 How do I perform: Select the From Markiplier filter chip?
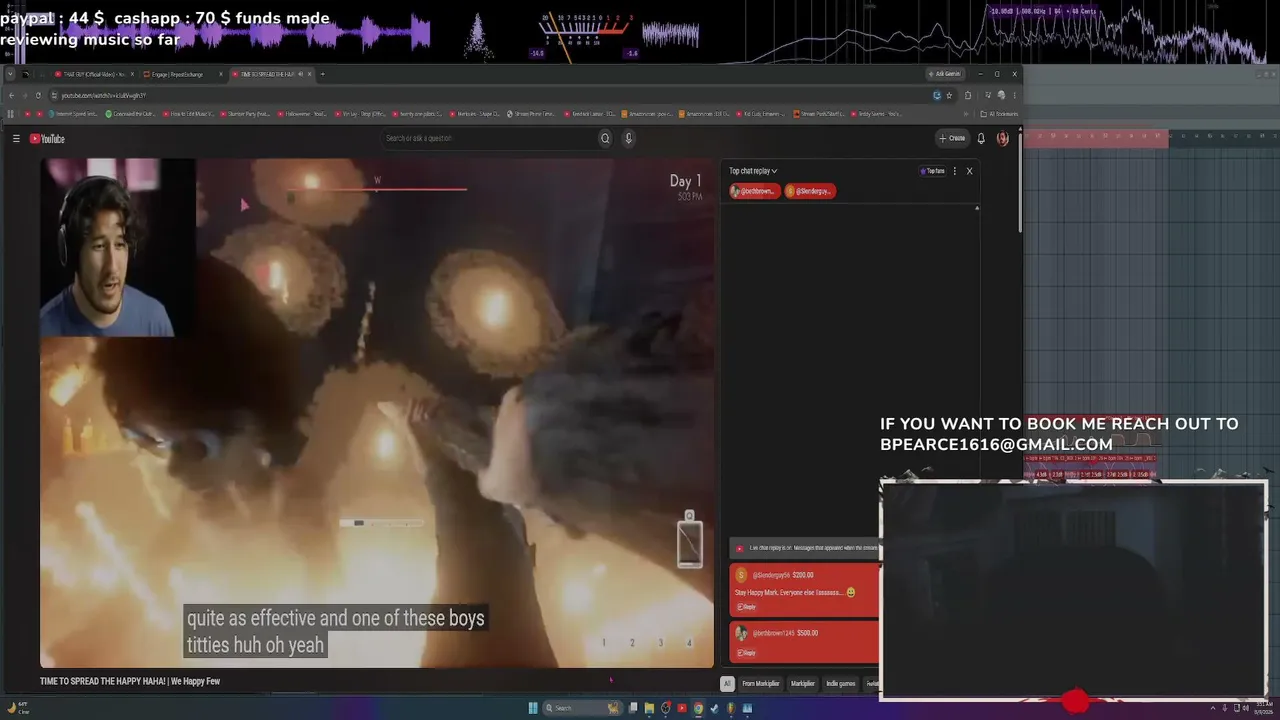pyautogui.click(x=760, y=684)
